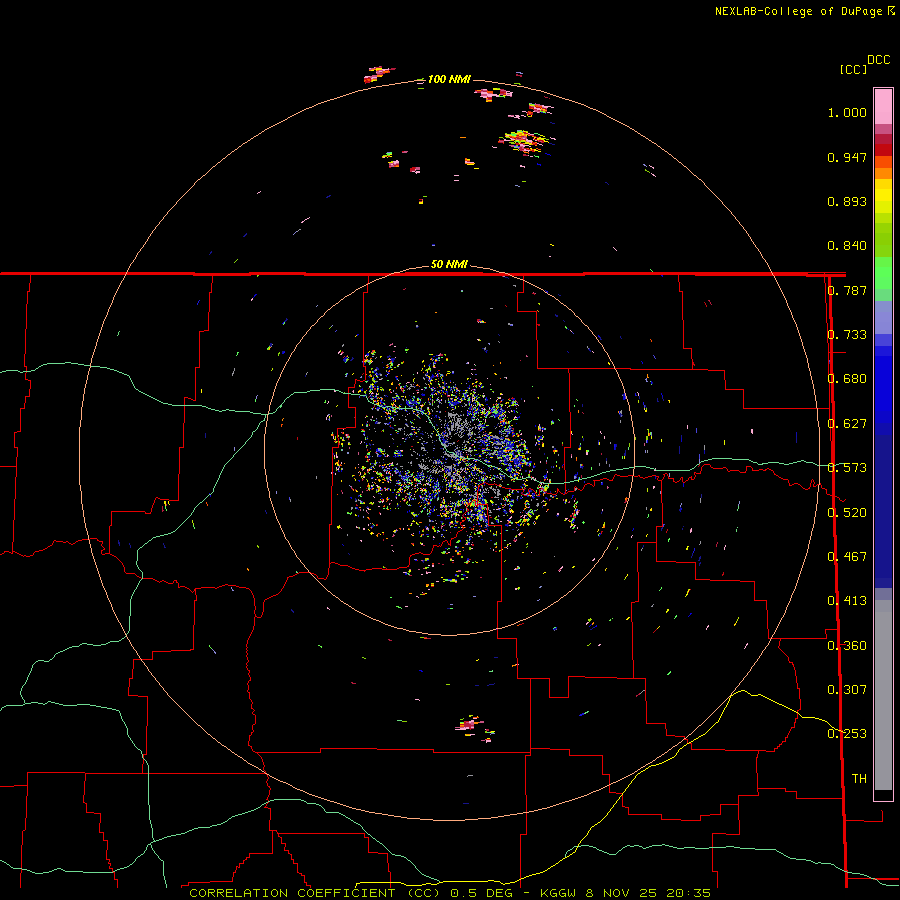Select the 0.413 legend value

pyautogui.click(x=847, y=601)
